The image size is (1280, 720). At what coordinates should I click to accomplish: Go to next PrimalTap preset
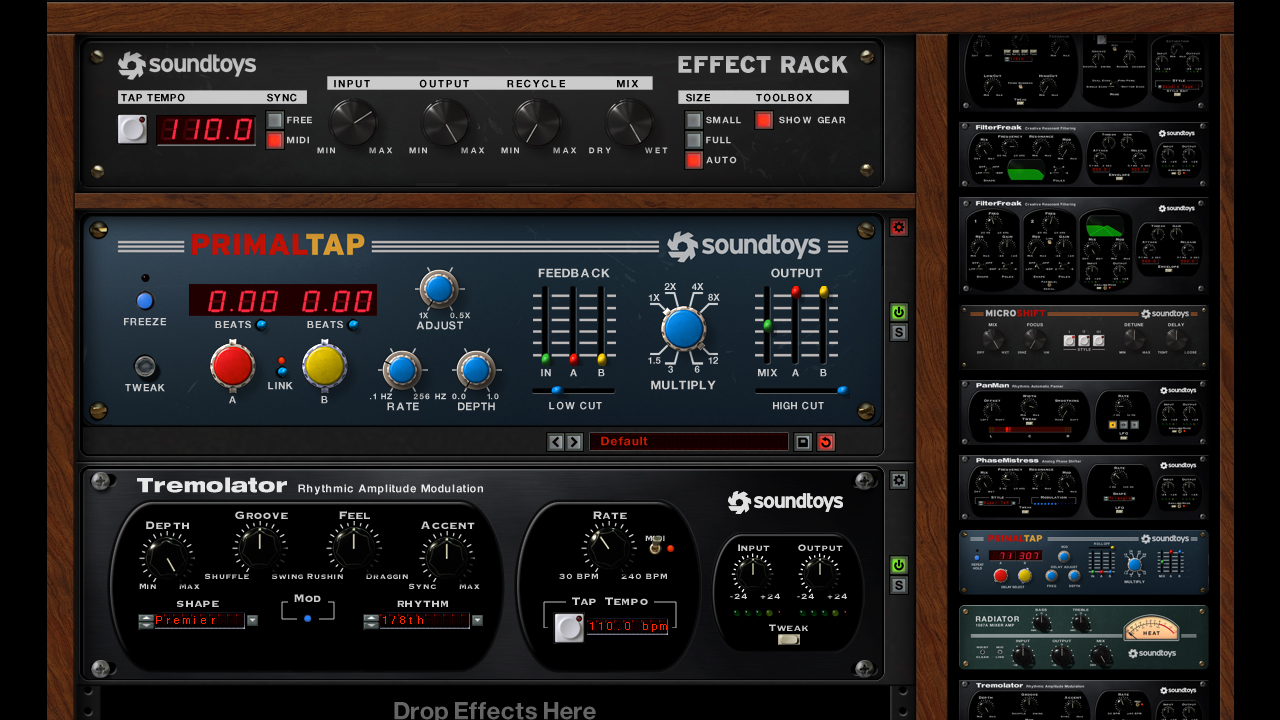point(574,442)
